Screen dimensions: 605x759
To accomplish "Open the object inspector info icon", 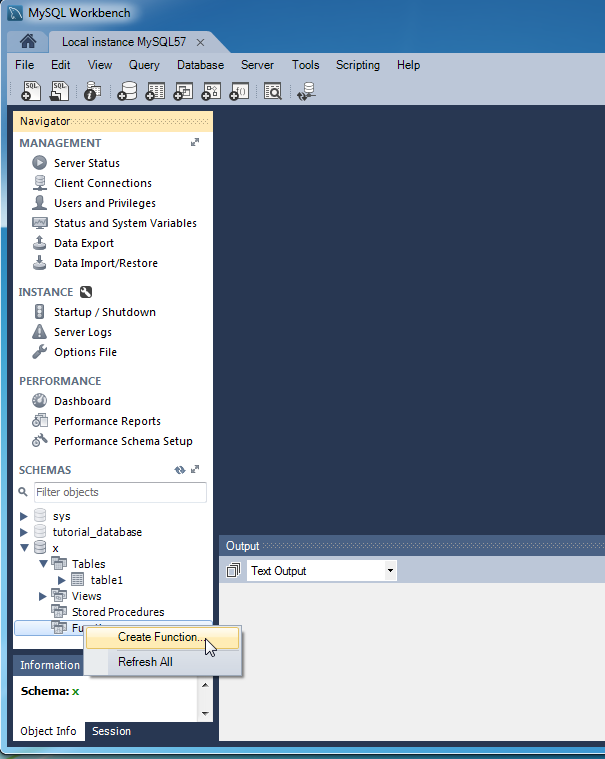I will pyautogui.click(x=92, y=91).
